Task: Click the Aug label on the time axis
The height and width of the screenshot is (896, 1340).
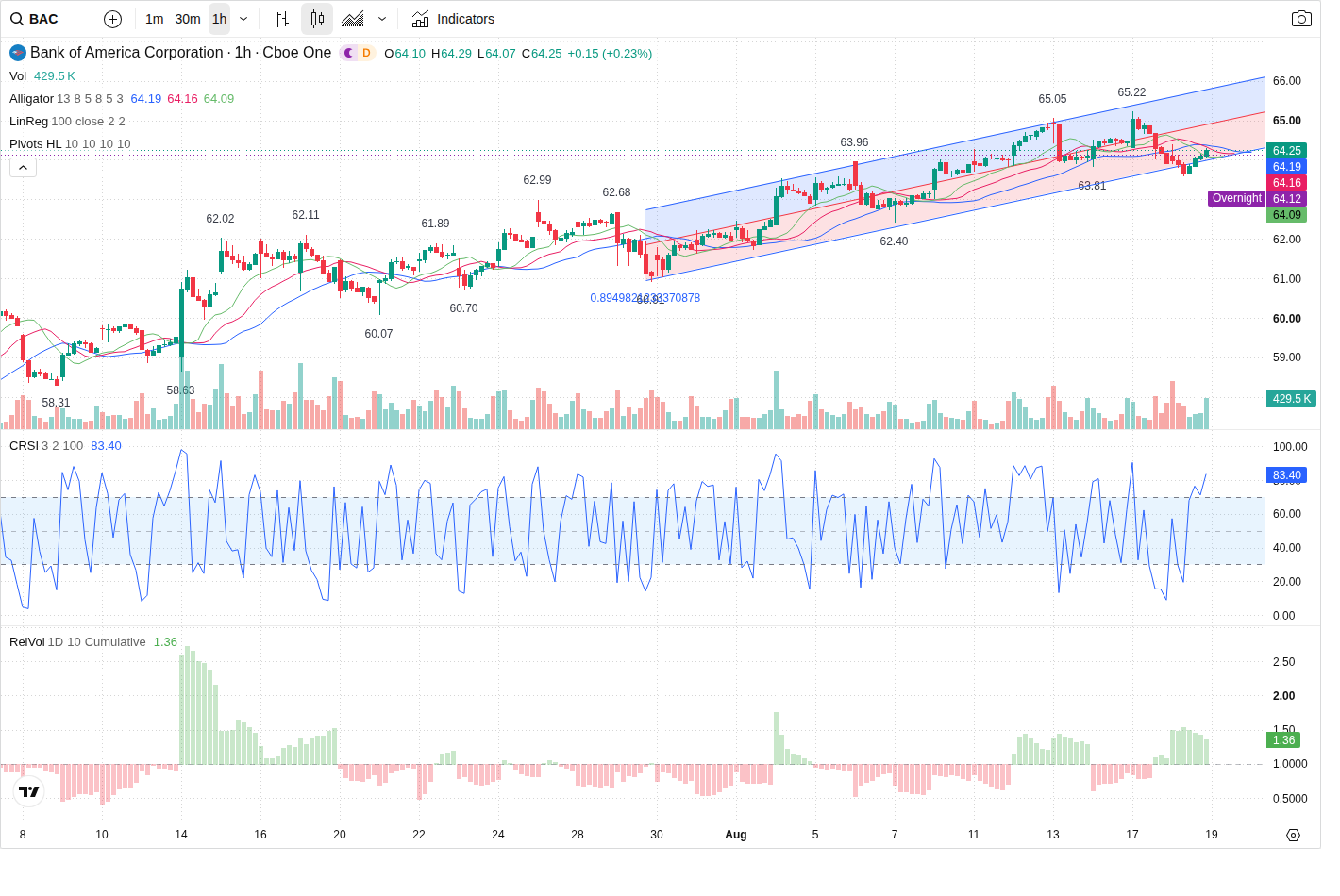Action: (735, 835)
